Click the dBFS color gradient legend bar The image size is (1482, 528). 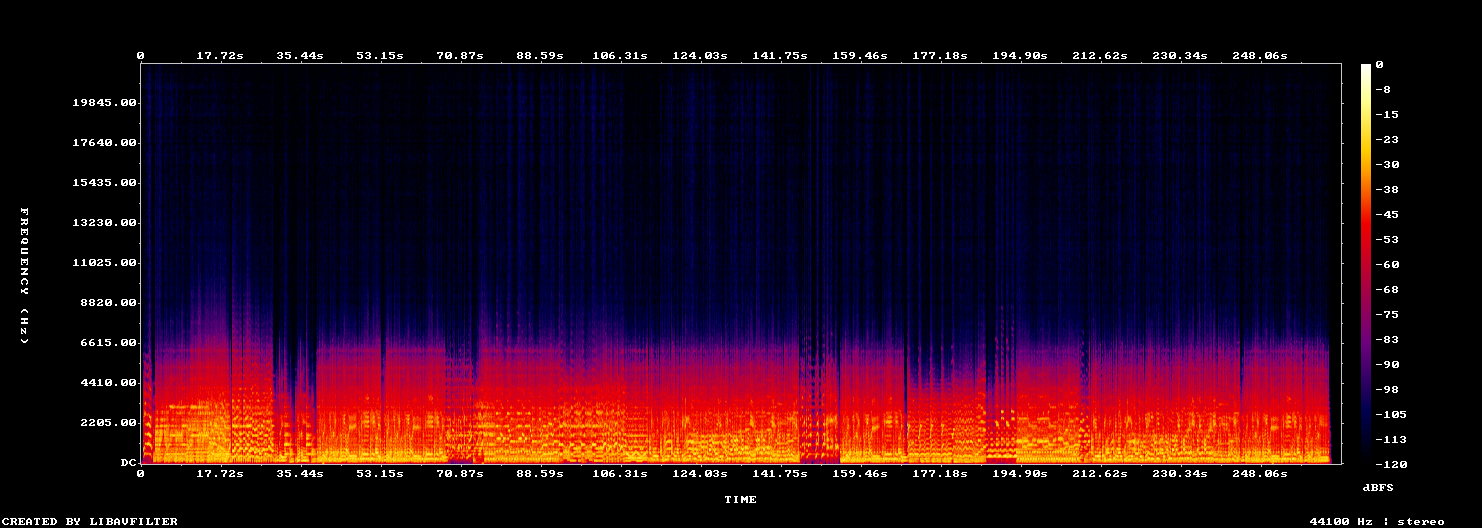(x=1366, y=263)
